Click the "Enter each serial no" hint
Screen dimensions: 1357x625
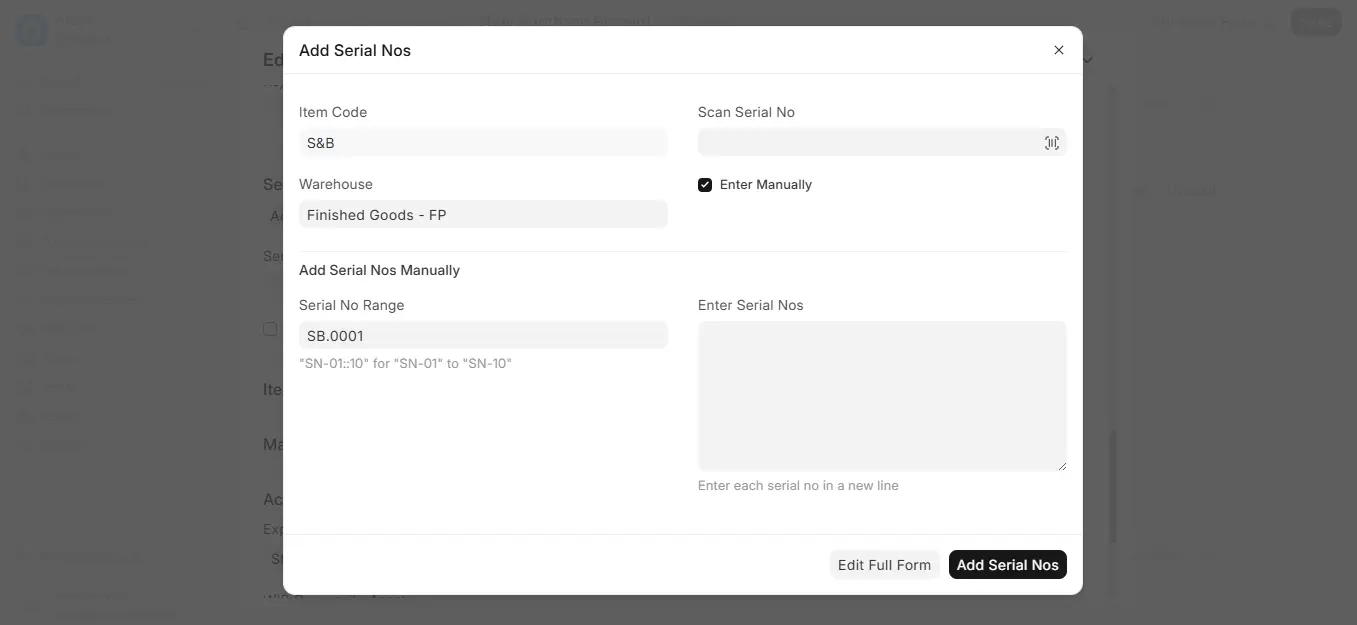coord(798,486)
